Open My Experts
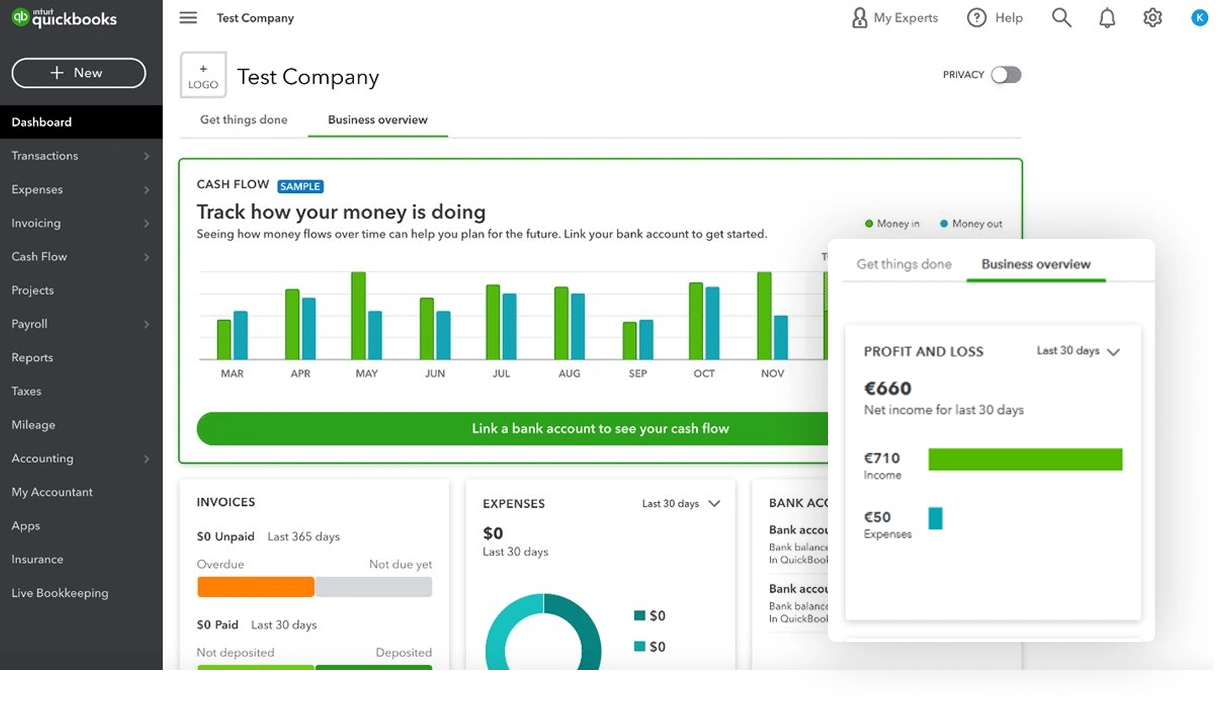Screen dimensions: 1222x713 [x=894, y=18]
